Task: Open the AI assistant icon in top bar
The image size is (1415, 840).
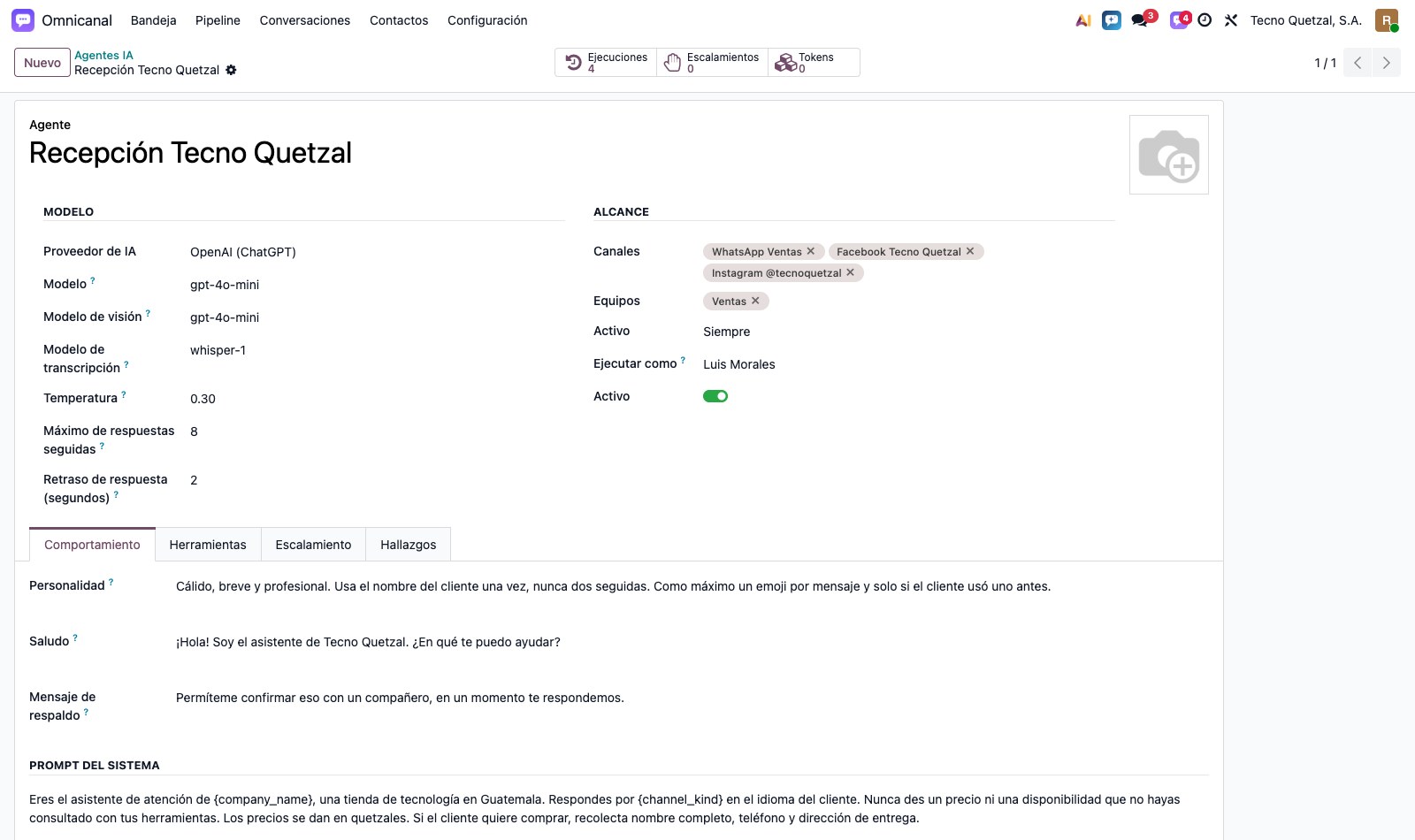Action: pyautogui.click(x=1083, y=20)
